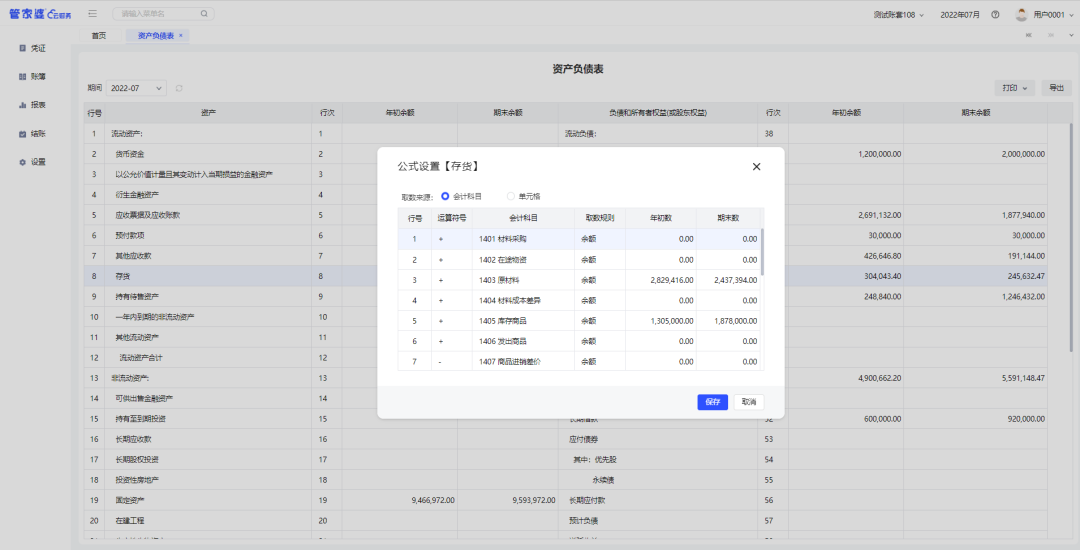Open the 结账 closing sidebar icon
Screen dimensions: 1080x550
click(x=22, y=133)
